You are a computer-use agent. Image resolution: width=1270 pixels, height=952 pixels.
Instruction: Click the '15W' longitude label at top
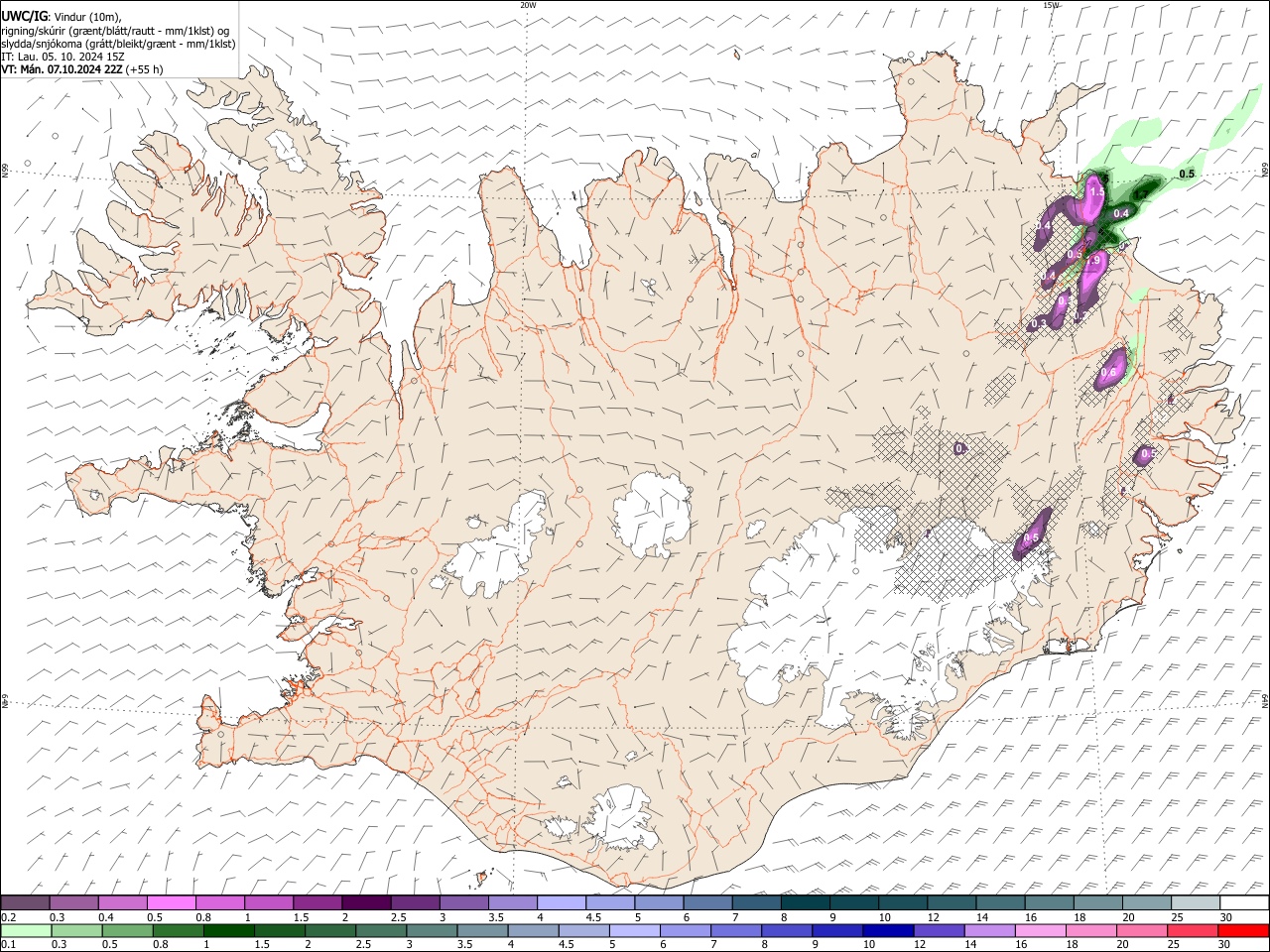(x=1051, y=5)
